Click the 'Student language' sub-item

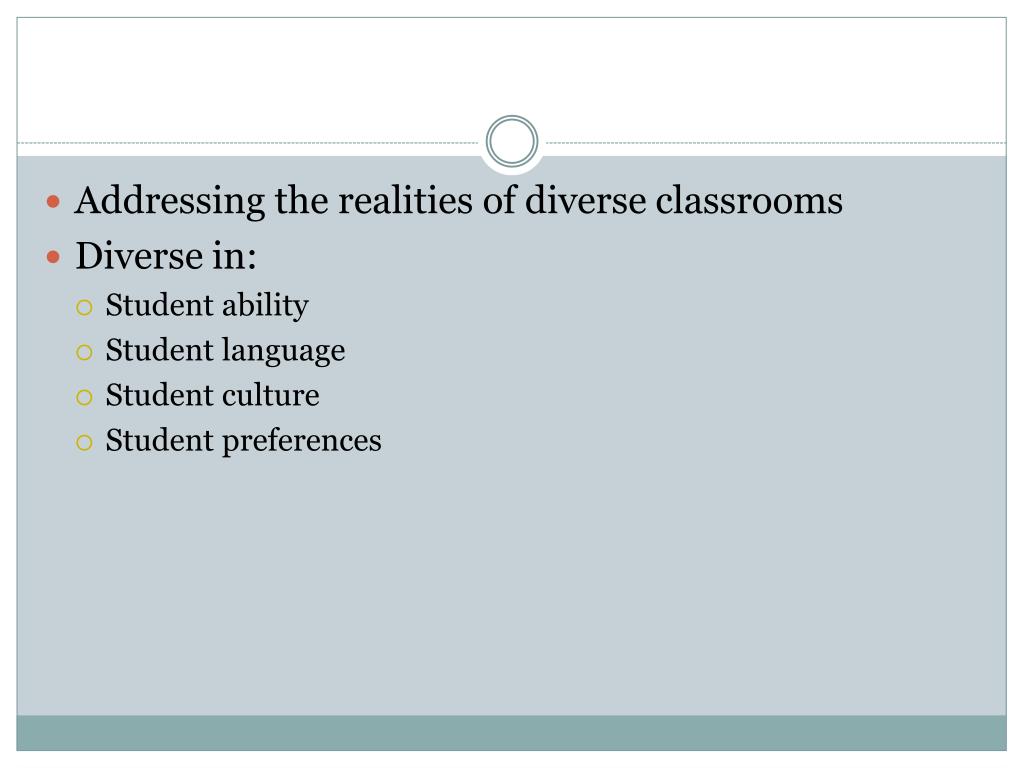click(x=225, y=351)
